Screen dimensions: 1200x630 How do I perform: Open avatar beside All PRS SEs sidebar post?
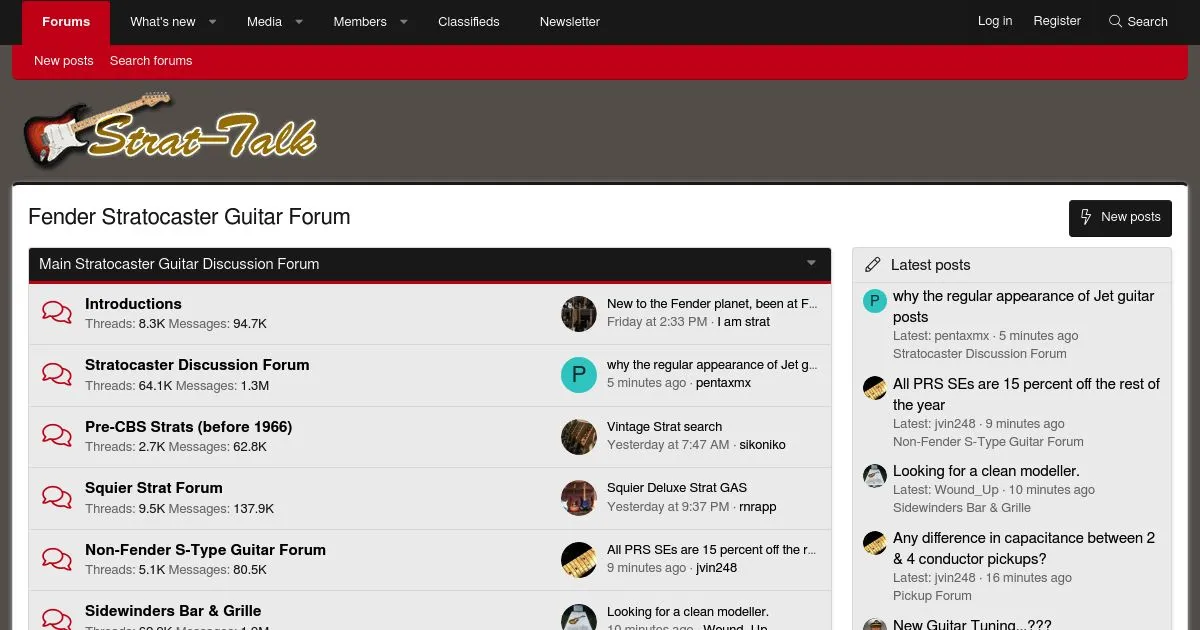(875, 388)
